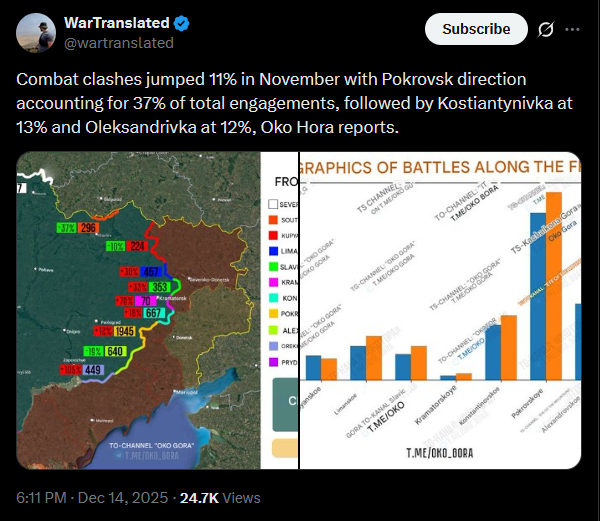600x521 pixels.
Task: Click the red KUPY legend swatch
Action: tap(273, 235)
